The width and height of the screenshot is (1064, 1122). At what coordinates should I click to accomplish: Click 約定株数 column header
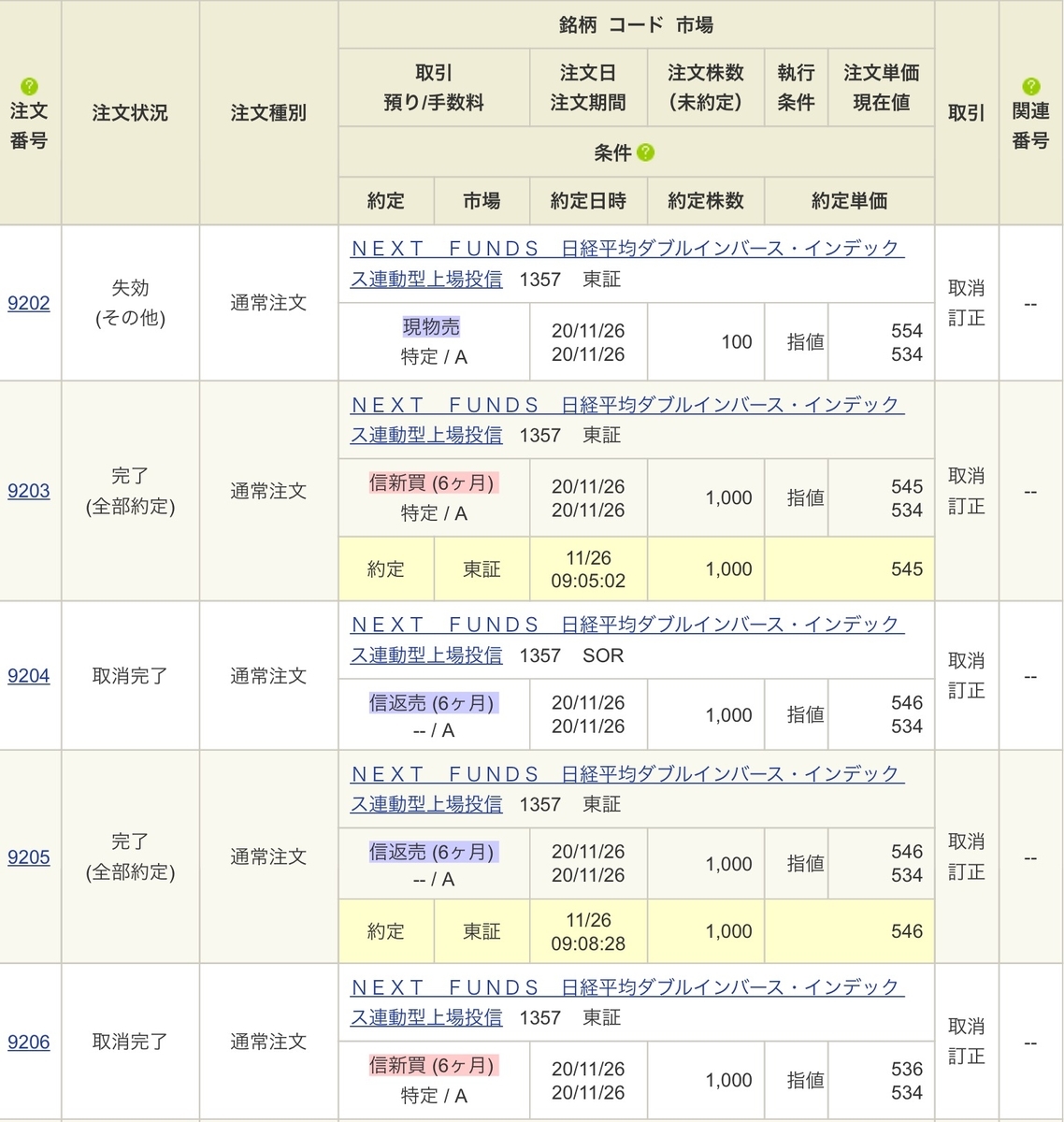[706, 201]
